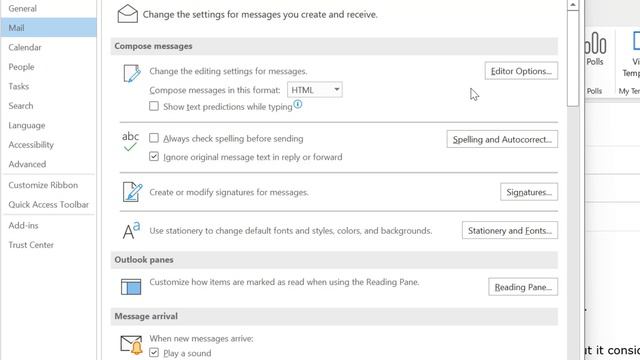Click the message arrival bell envelope icon
Screen dimensions: 640x360
click(x=131, y=345)
